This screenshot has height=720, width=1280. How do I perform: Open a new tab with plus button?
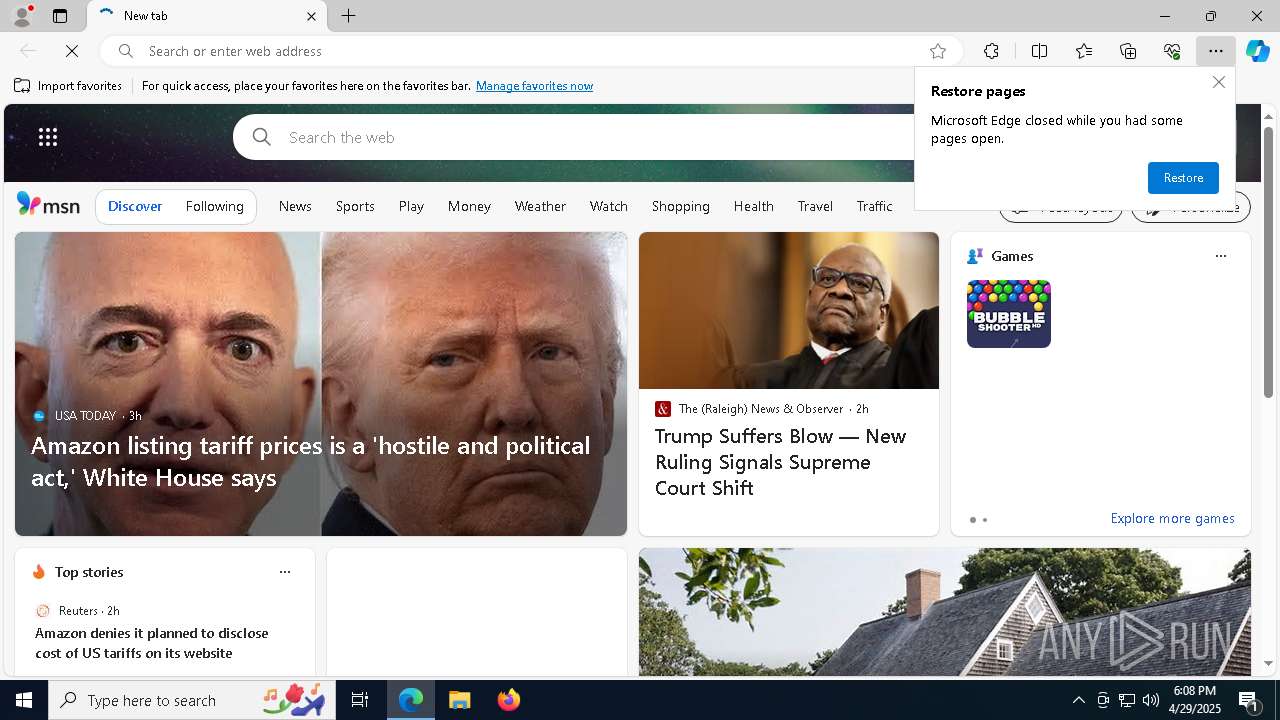(349, 16)
